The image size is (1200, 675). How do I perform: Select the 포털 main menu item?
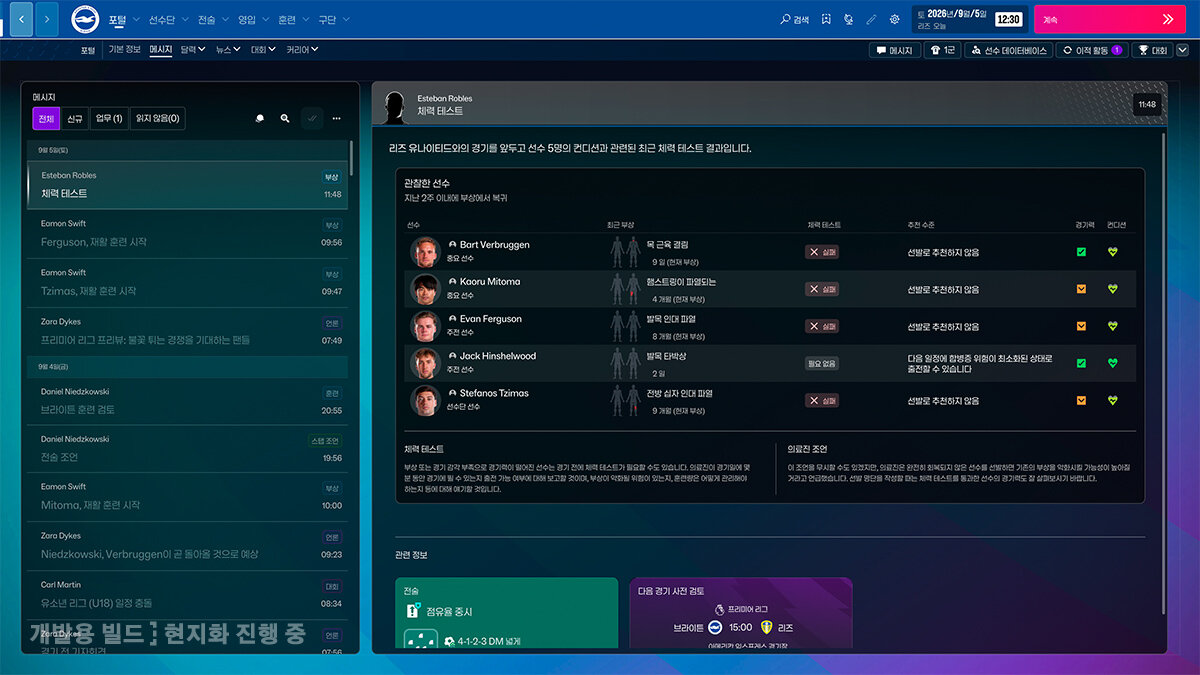[117, 19]
